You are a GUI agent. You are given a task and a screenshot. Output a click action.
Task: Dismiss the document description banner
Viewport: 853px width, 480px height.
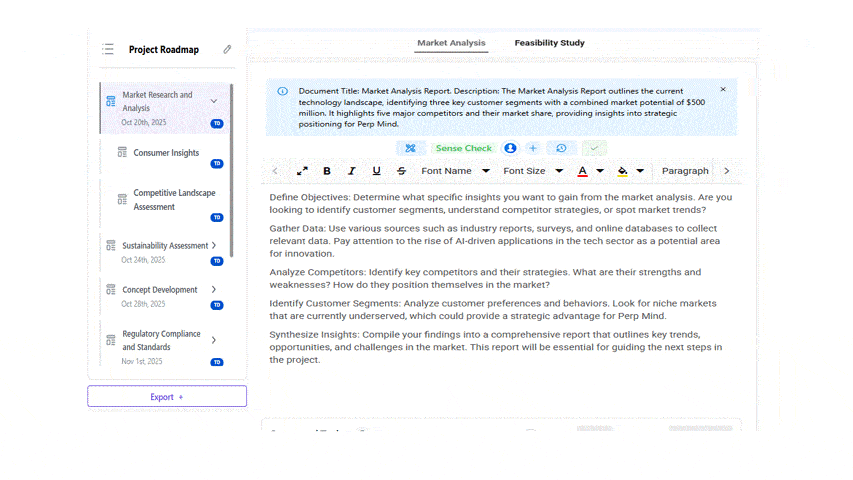click(x=723, y=90)
